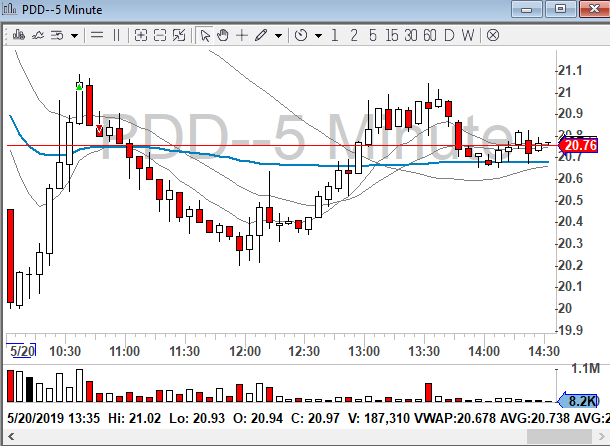Select the arrow pointer tool
Image resolution: width=610 pixels, height=446 pixels.
pos(205,36)
